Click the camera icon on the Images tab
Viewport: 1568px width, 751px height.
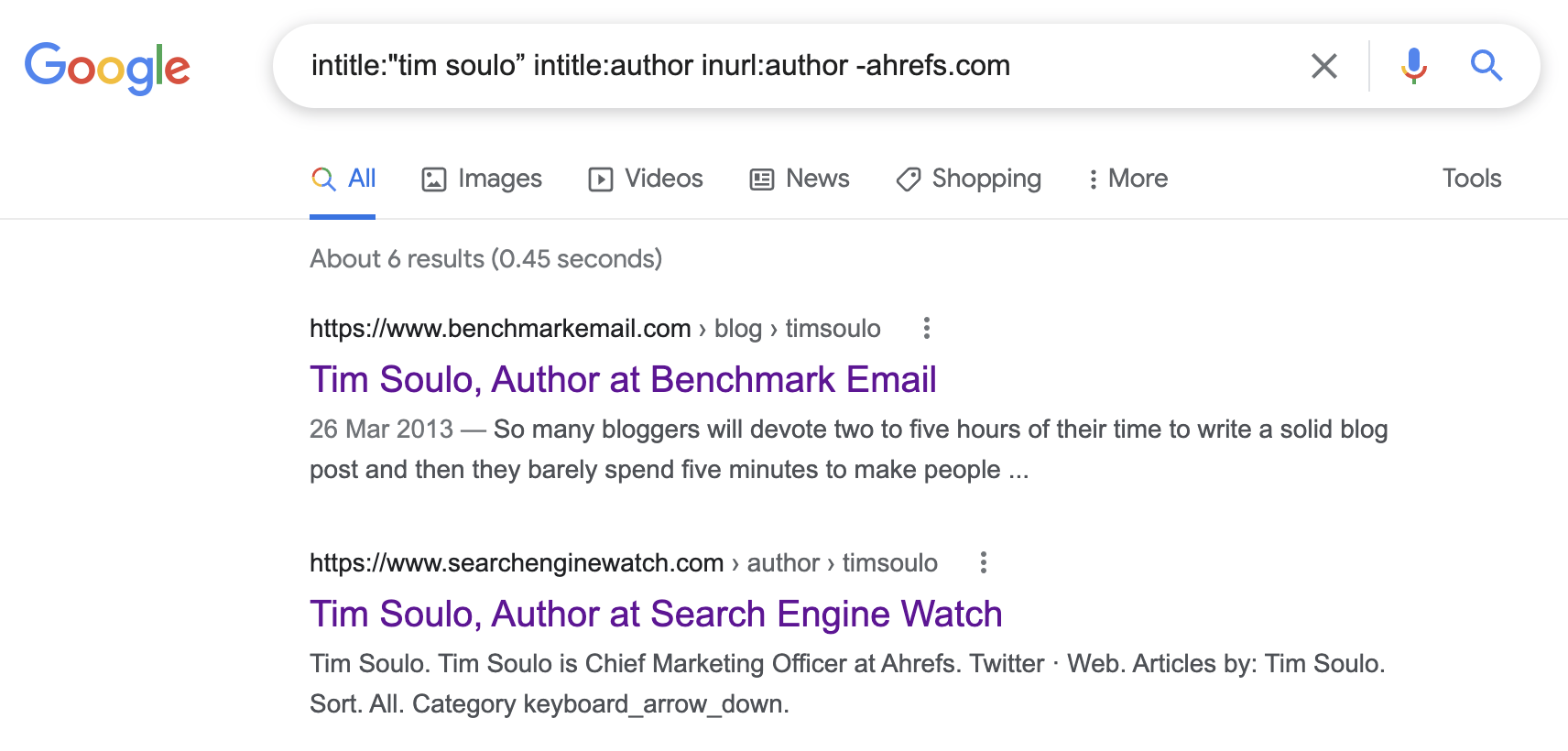tap(434, 178)
